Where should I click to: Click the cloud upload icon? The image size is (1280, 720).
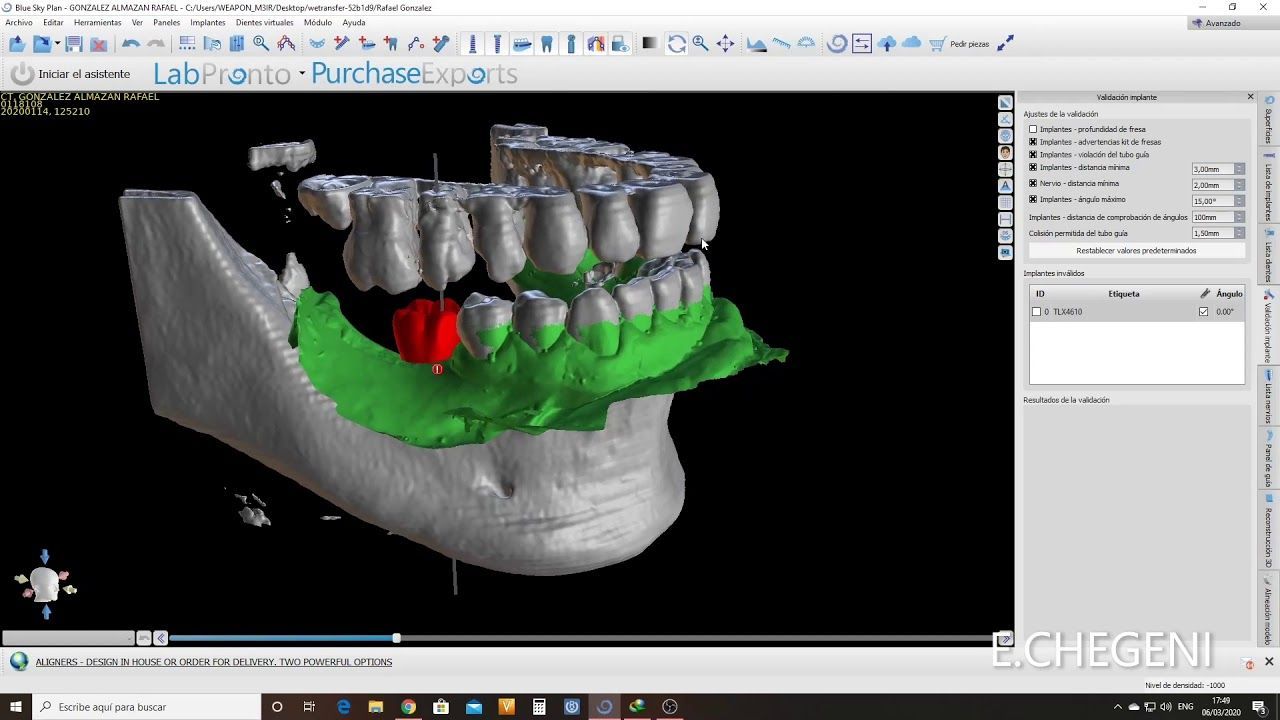pos(887,44)
